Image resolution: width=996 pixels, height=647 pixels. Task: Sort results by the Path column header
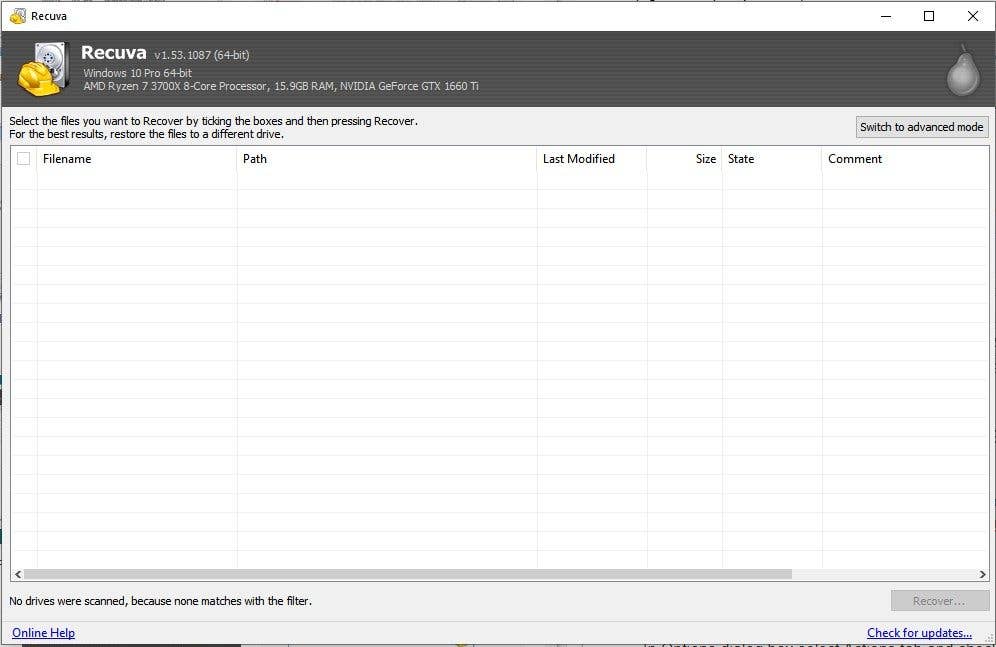click(385, 159)
